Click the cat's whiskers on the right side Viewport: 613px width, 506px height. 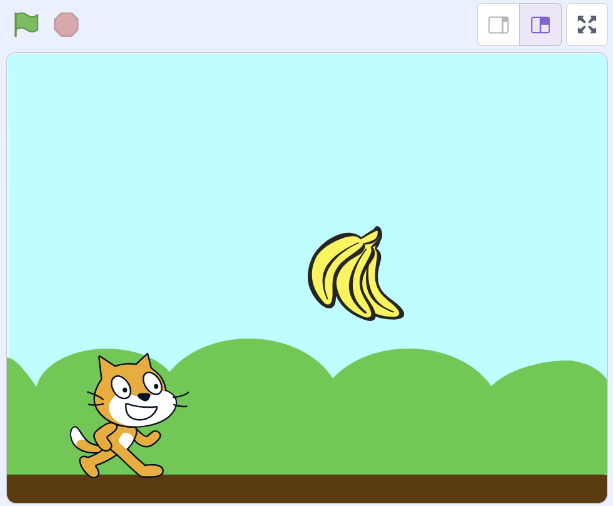pyautogui.click(x=180, y=399)
